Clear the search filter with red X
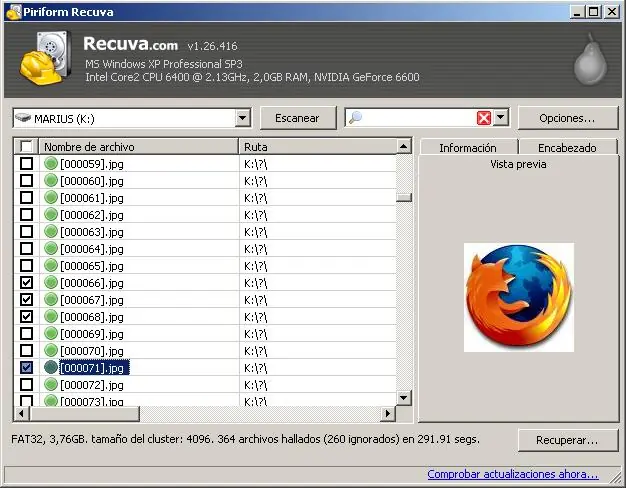Screen dimensions: 626x488 (483, 118)
